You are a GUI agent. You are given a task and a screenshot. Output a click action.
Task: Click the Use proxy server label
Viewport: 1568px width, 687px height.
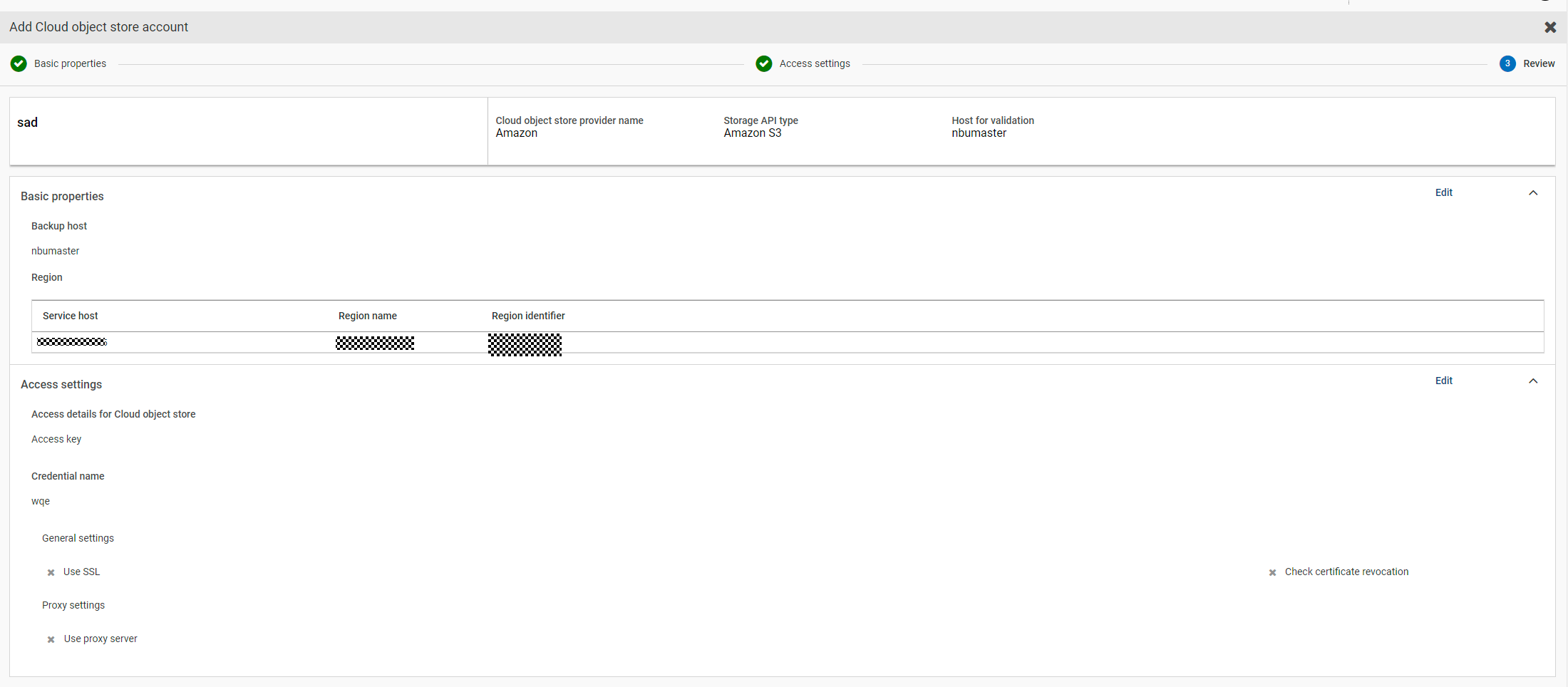pos(100,639)
